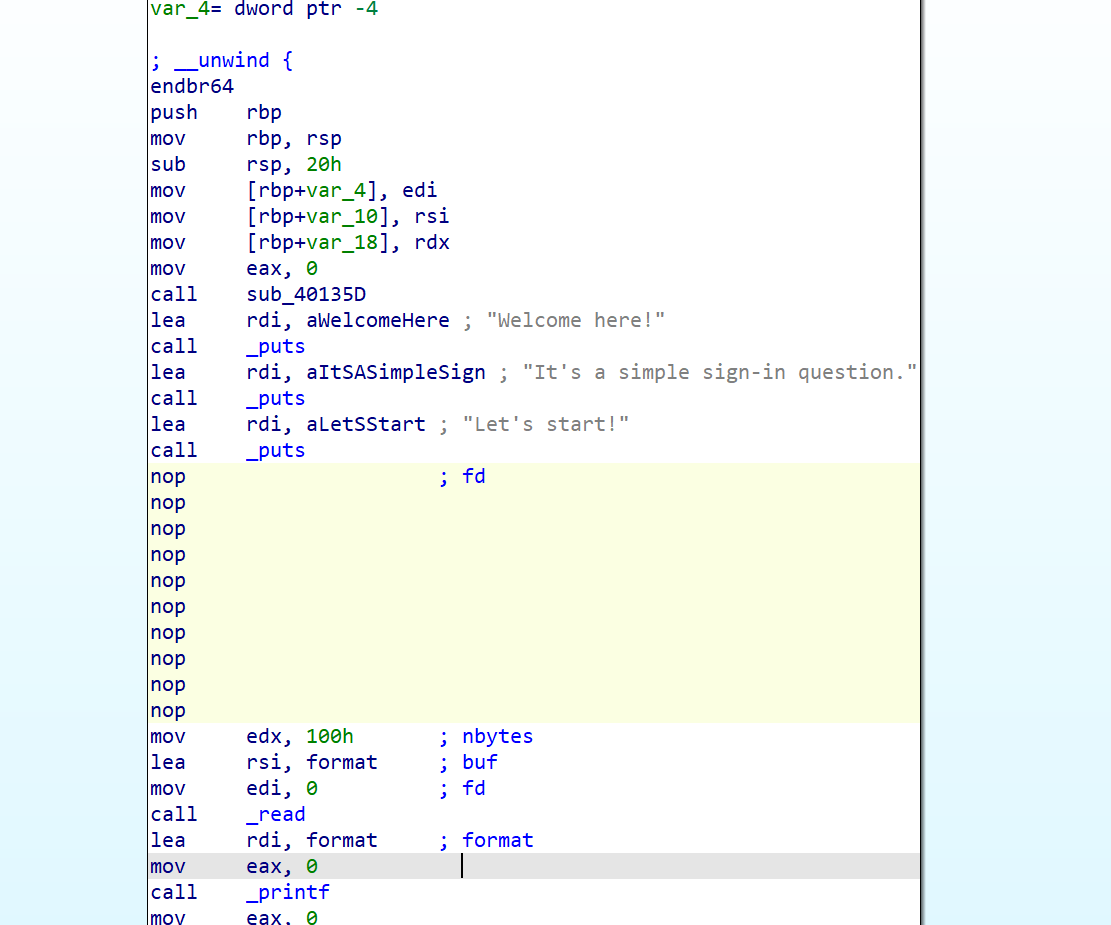Screen dimensions: 1111x925
Task: Click _puts in the call after aItSASimpleSign
Action: [276, 398]
